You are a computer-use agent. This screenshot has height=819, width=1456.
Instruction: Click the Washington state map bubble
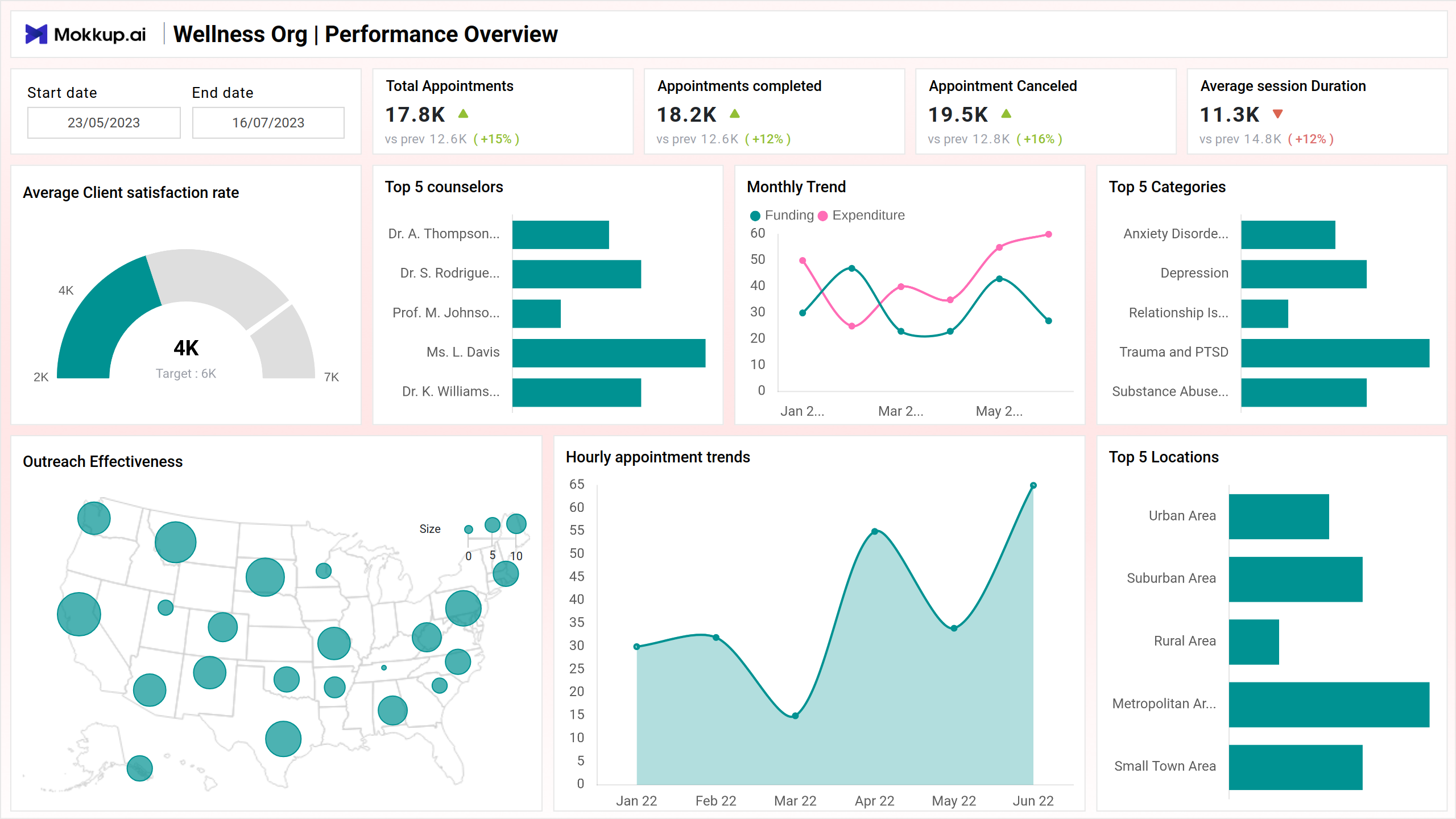point(94,518)
